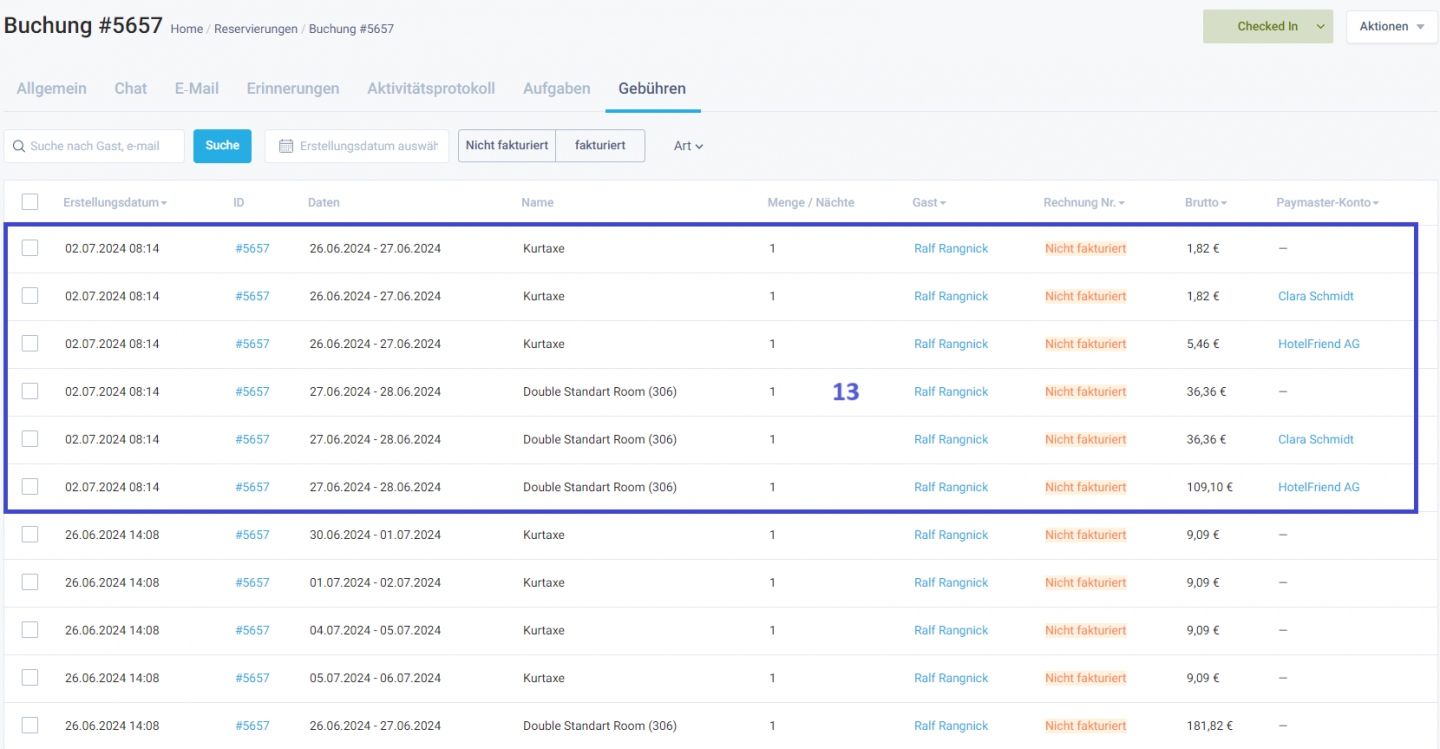
Task: Switch to the Allgemein tab
Action: pyautogui.click(x=52, y=88)
